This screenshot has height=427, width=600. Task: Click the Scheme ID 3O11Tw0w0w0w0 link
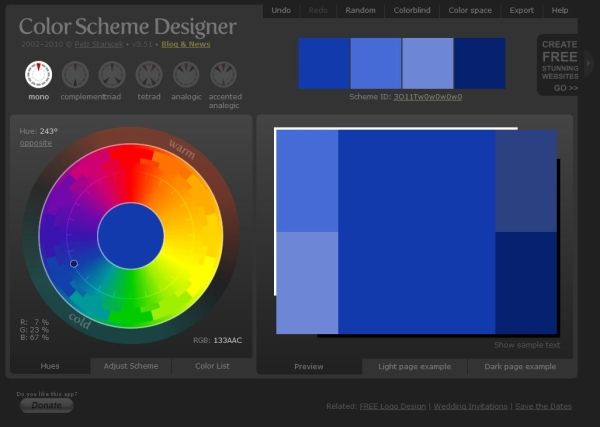tap(427, 97)
